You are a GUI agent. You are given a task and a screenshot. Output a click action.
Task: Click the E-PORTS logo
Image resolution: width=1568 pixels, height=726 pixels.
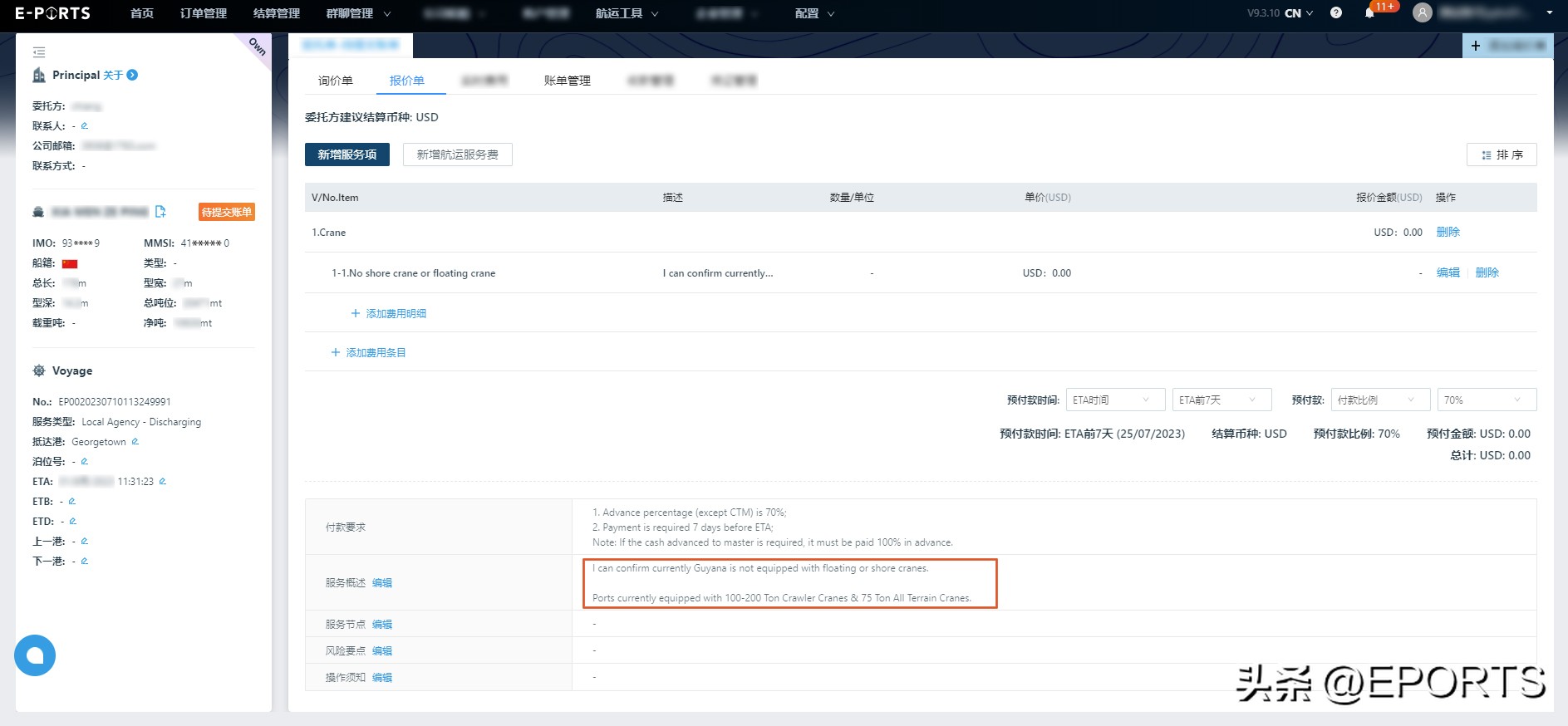click(52, 13)
